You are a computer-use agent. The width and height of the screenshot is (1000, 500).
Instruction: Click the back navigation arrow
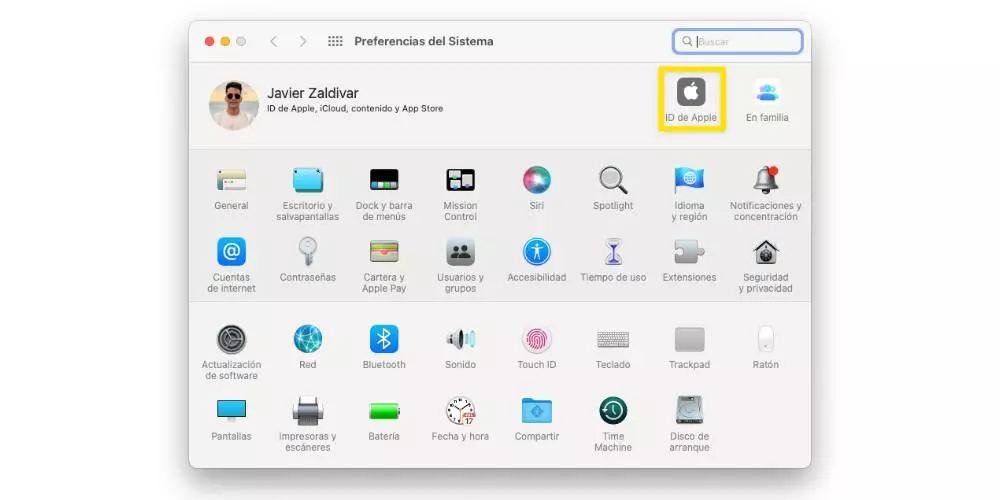pyautogui.click(x=274, y=42)
